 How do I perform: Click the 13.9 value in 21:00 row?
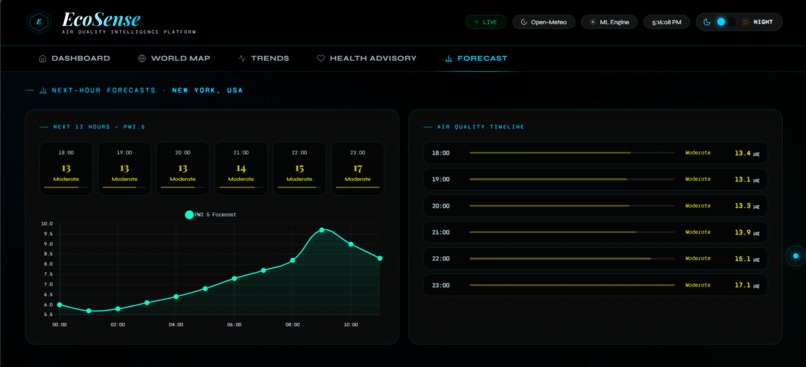point(743,232)
